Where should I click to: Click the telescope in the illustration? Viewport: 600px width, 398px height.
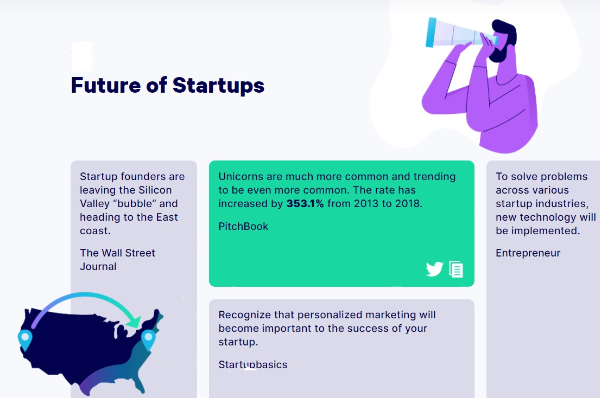[461, 34]
